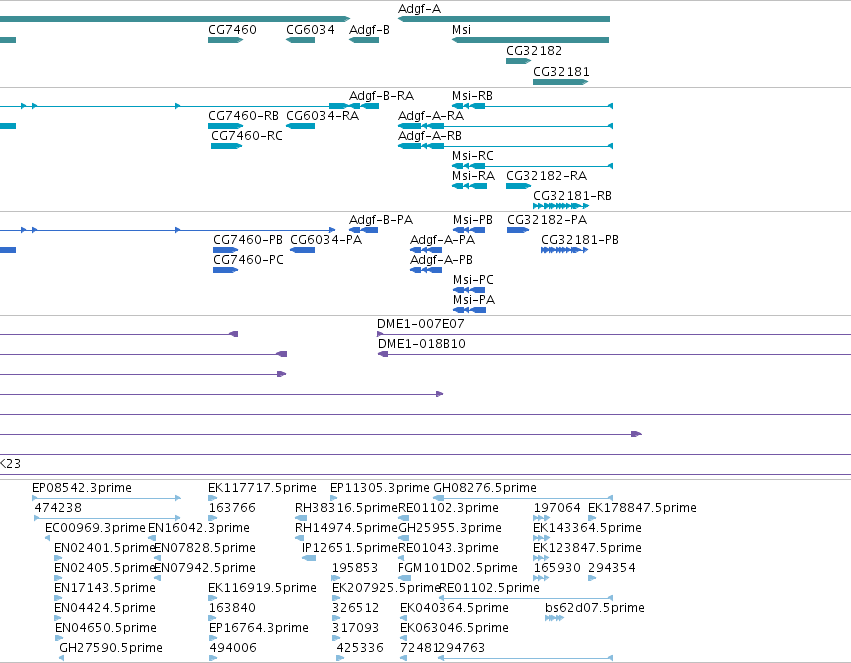Select the 474238 EST feature

point(107,518)
